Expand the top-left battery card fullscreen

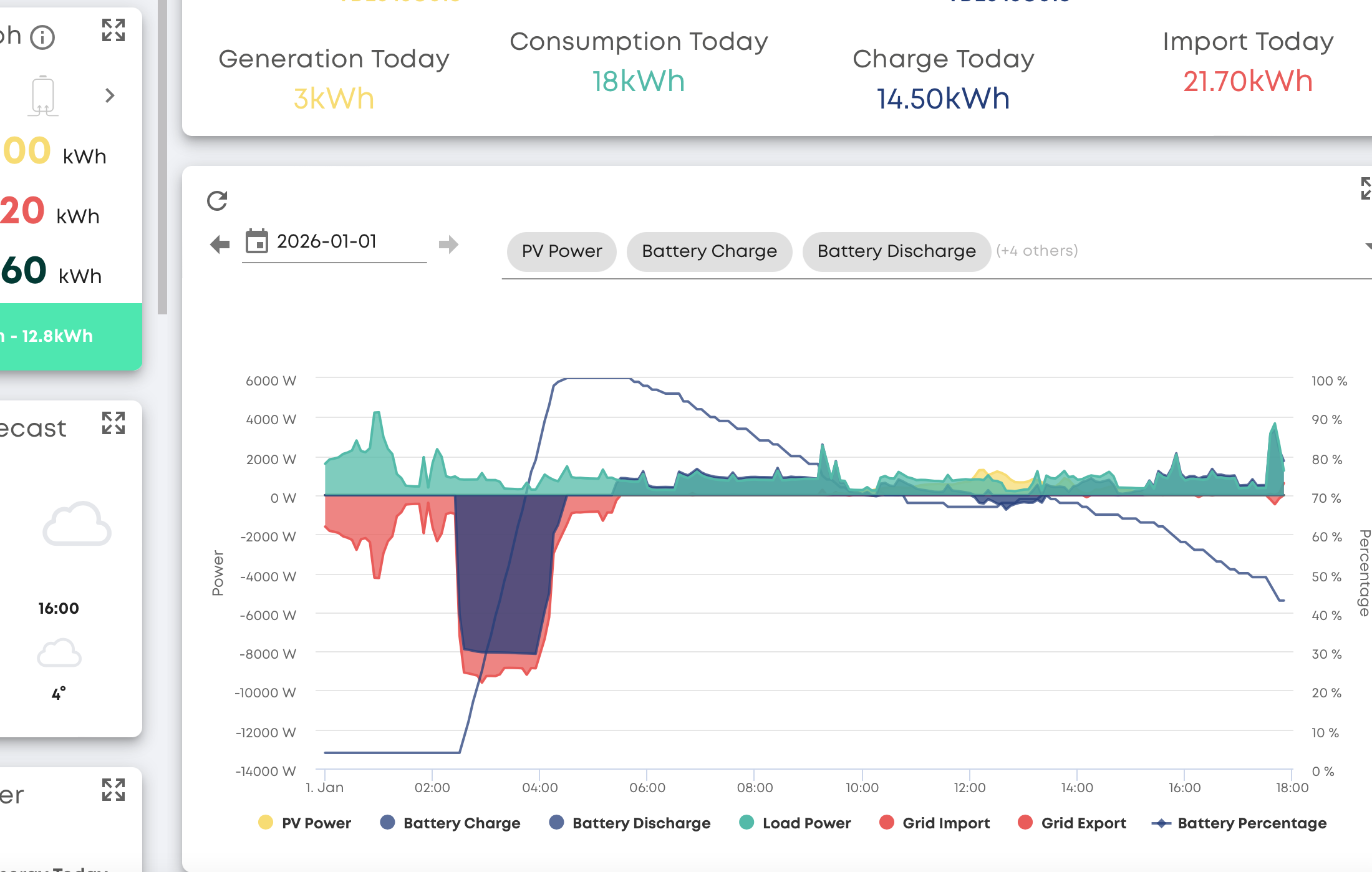coord(114,30)
